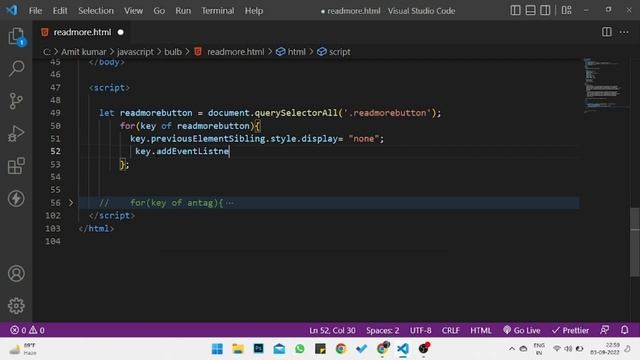The image size is (640, 360).
Task: Change file encoding UTF-8
Action: coord(420,330)
